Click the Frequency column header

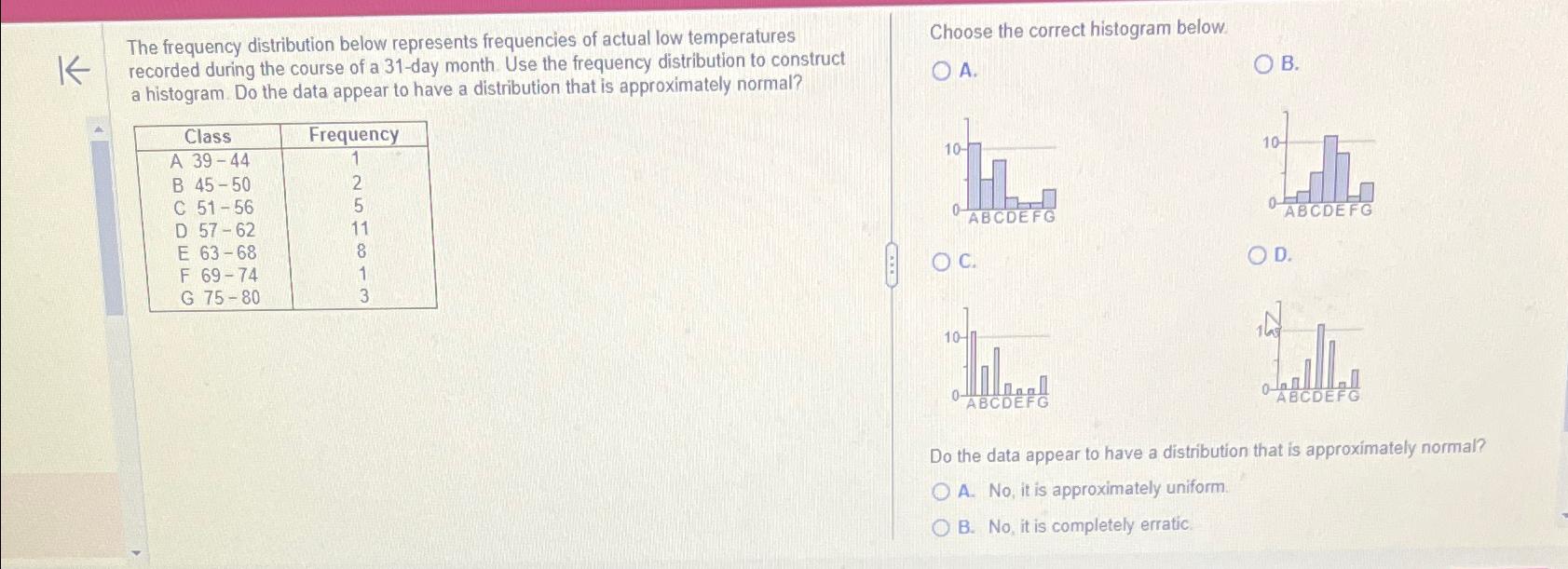352,135
